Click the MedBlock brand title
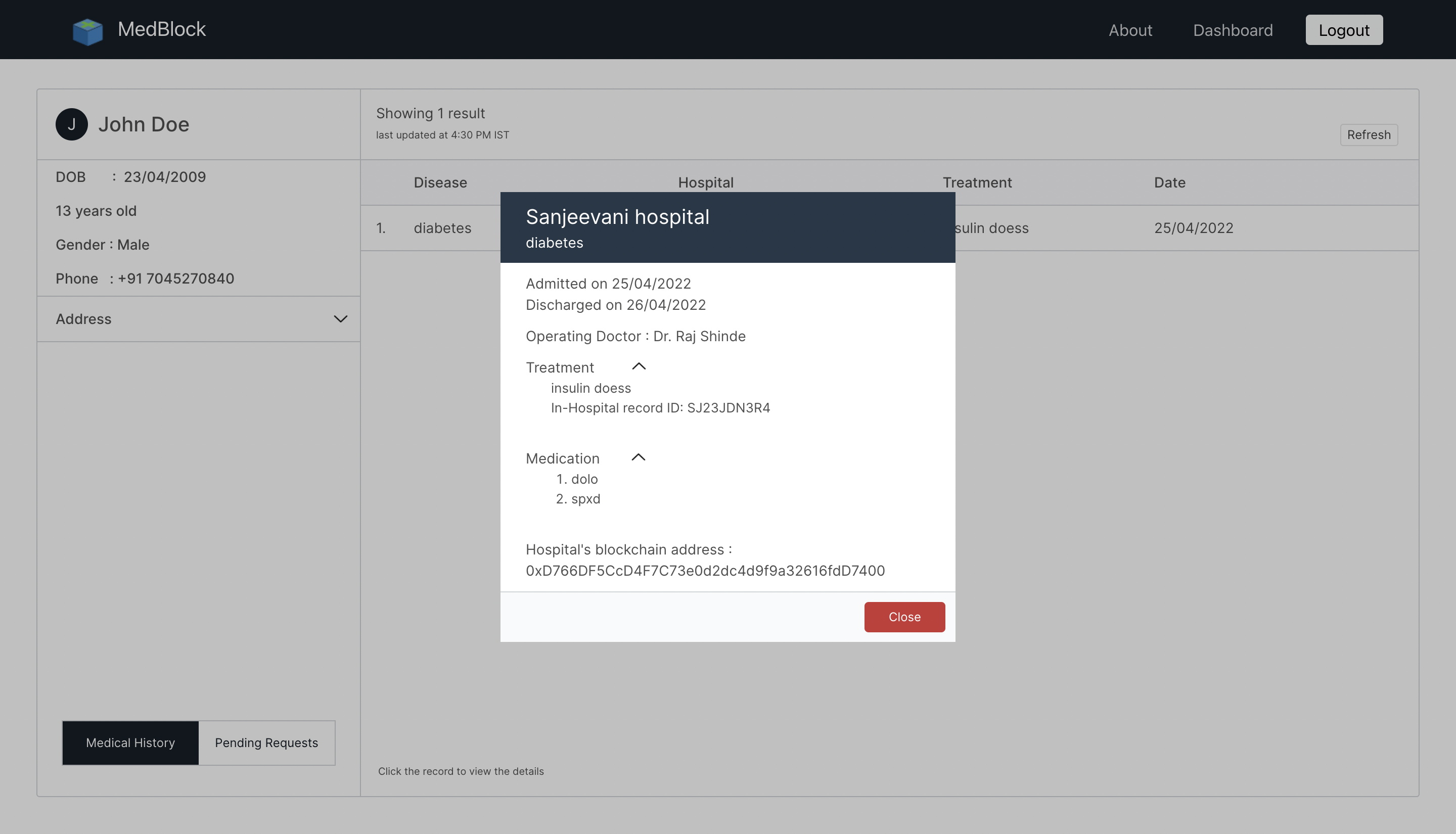Screen dimensions: 1456x834 161,29
